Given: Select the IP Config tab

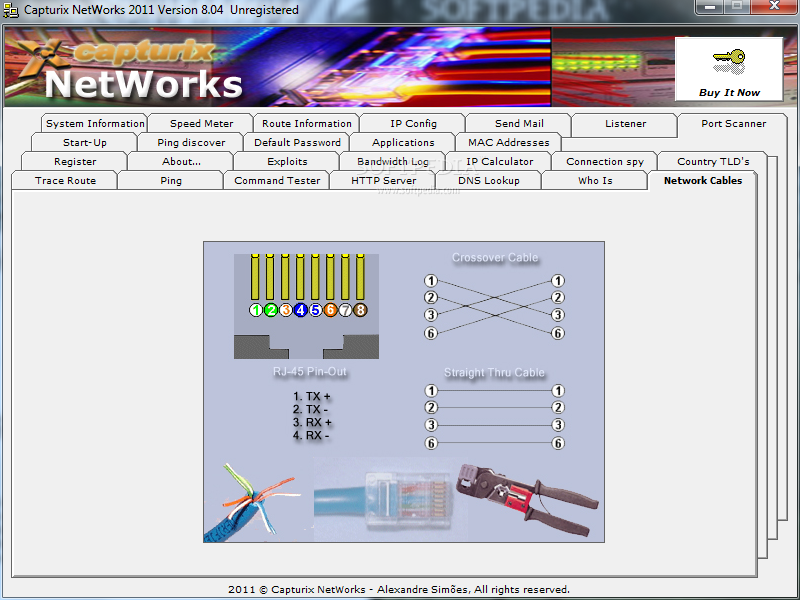Looking at the screenshot, I should [x=413, y=123].
